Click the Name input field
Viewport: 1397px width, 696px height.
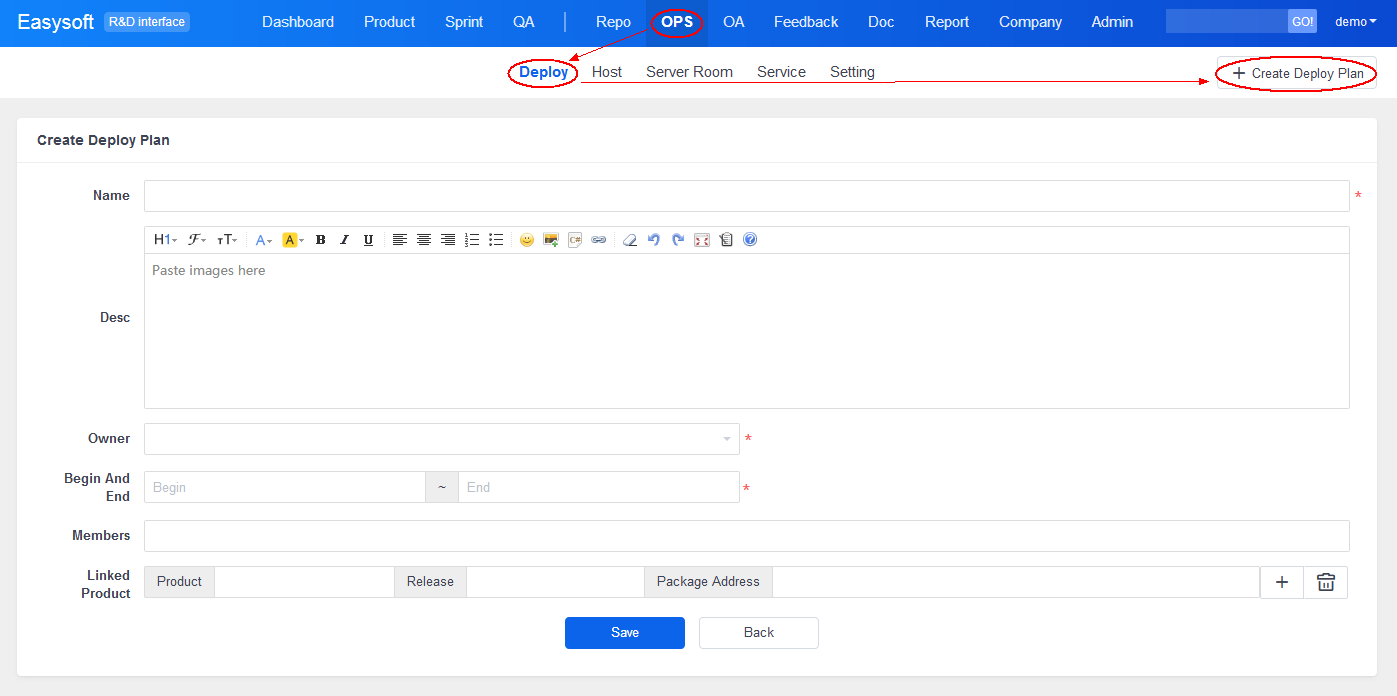(746, 196)
